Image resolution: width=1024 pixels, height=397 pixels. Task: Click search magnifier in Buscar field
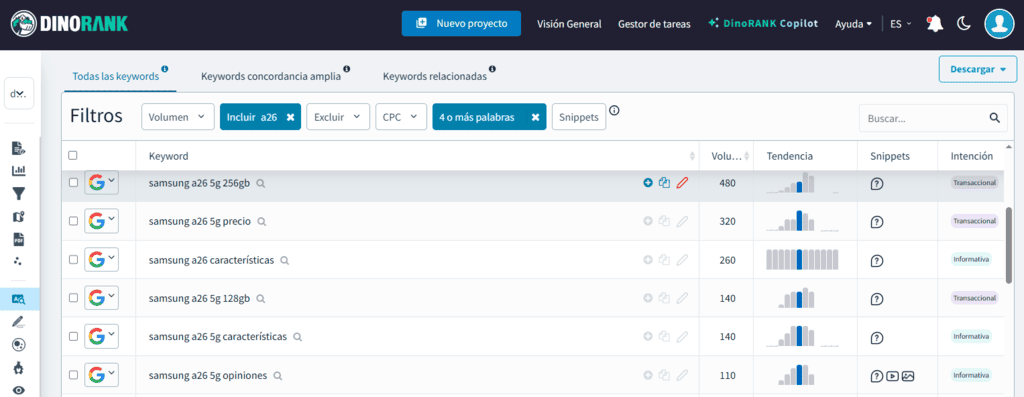pyautogui.click(x=995, y=118)
